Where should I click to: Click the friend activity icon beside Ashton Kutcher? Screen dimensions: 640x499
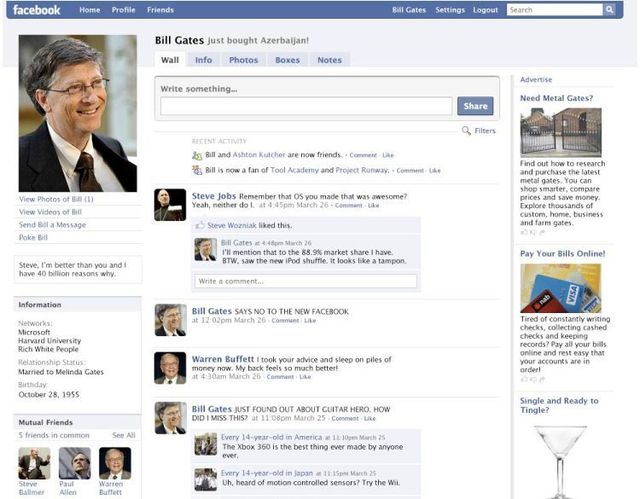(197, 156)
